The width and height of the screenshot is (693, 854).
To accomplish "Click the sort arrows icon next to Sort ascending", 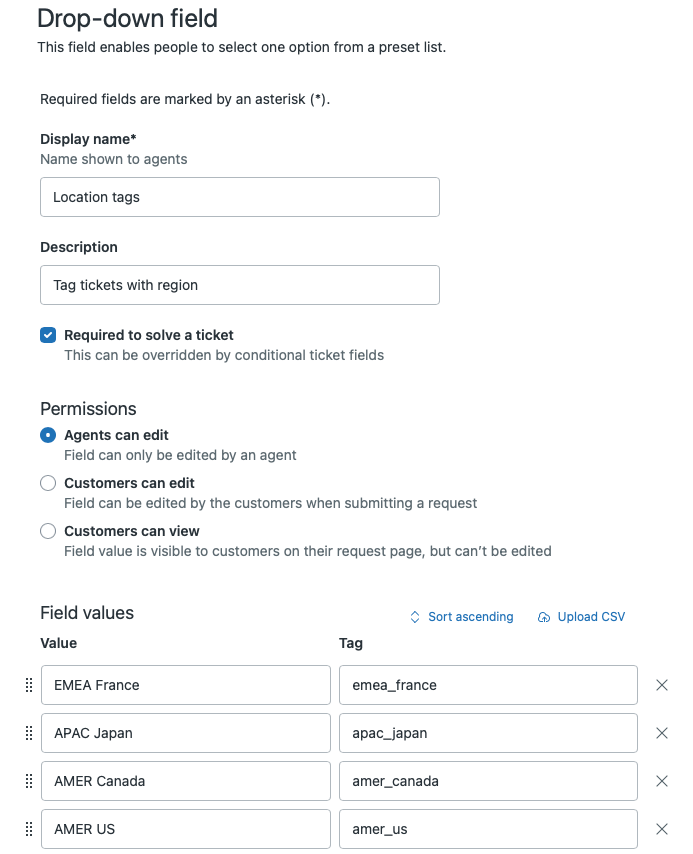I will pos(414,617).
